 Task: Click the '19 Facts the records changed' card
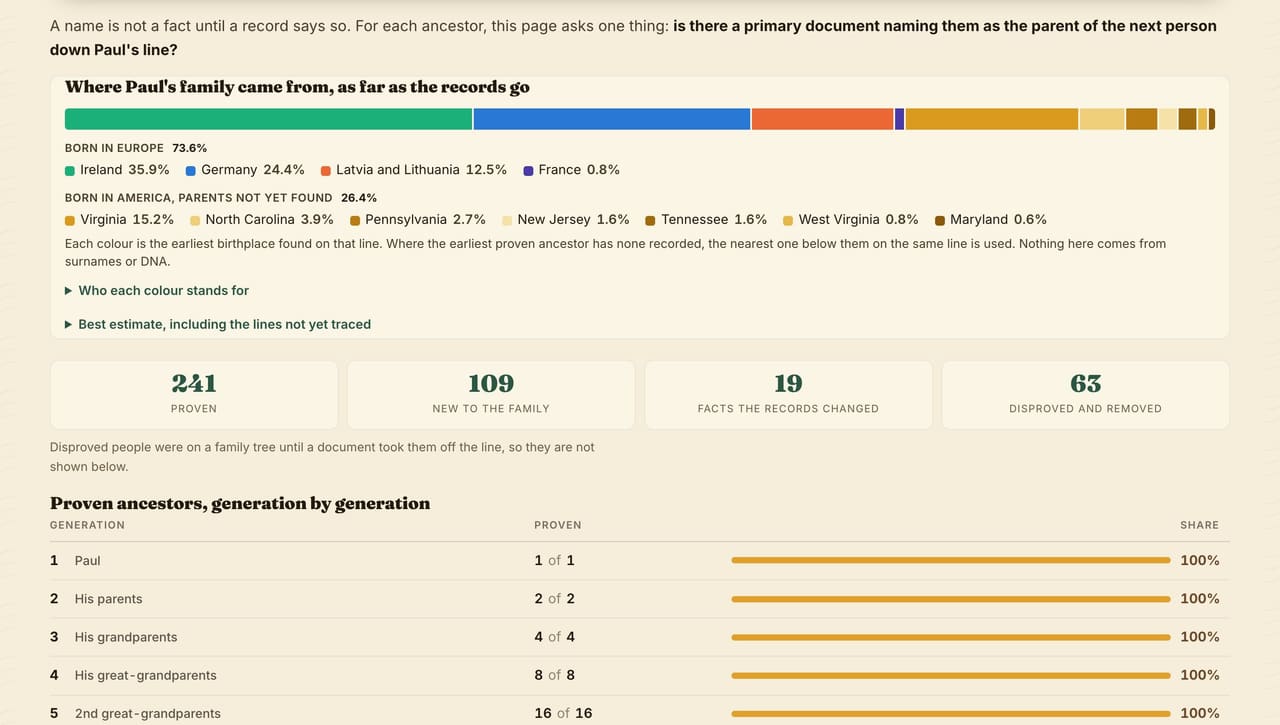[x=788, y=395]
